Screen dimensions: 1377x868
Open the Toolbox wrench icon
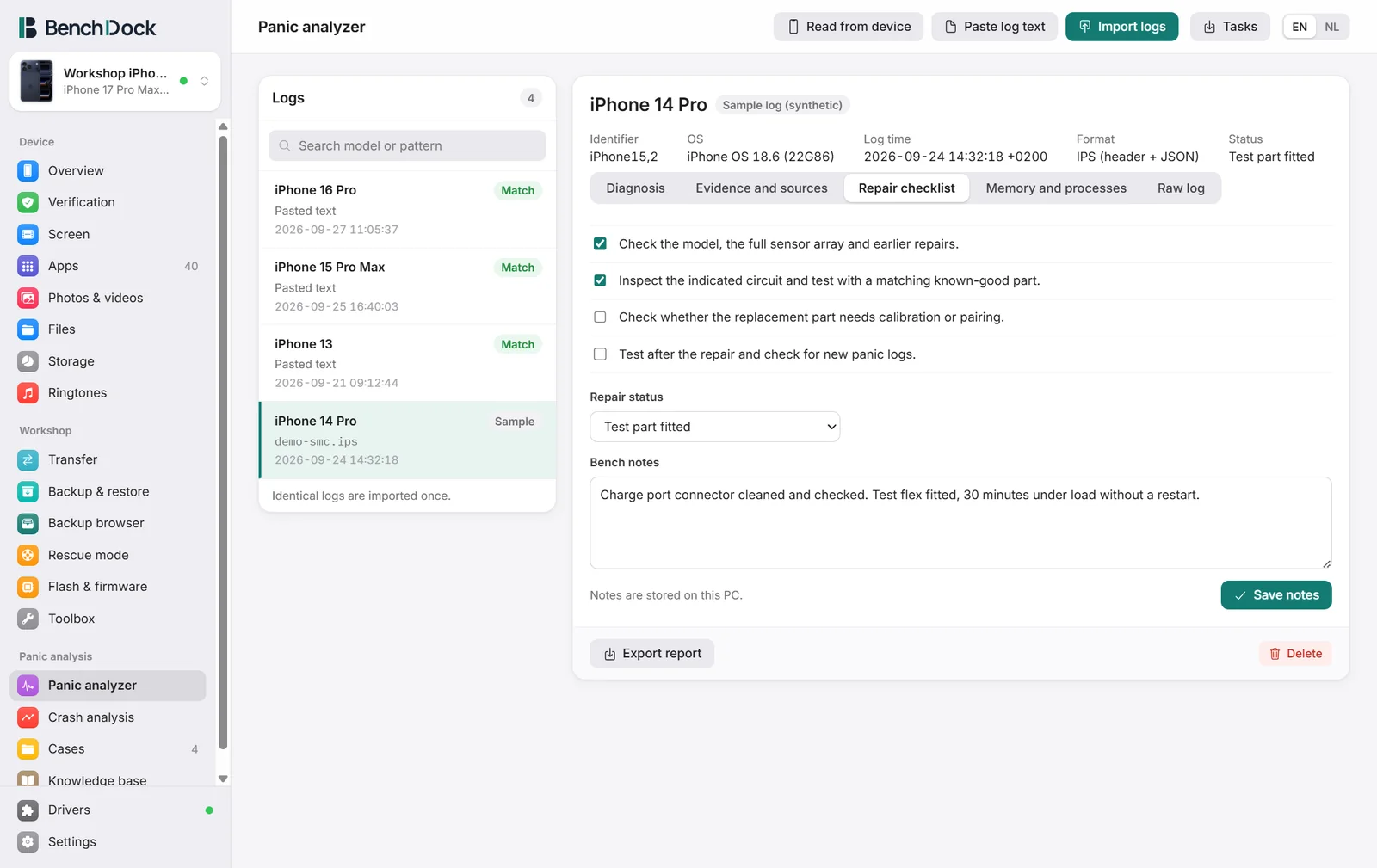[x=28, y=619]
